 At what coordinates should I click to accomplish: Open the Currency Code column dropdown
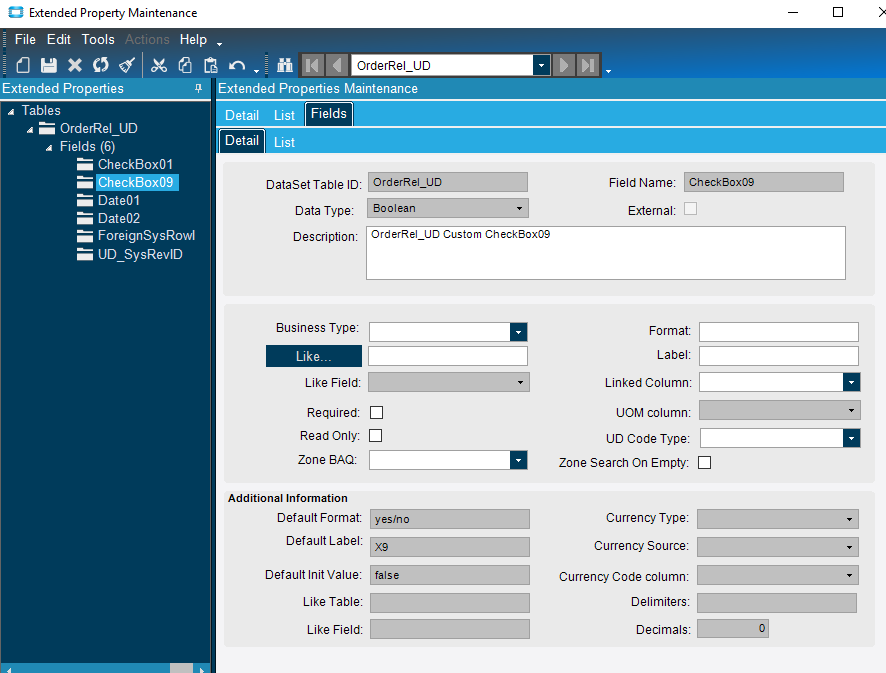click(x=849, y=575)
